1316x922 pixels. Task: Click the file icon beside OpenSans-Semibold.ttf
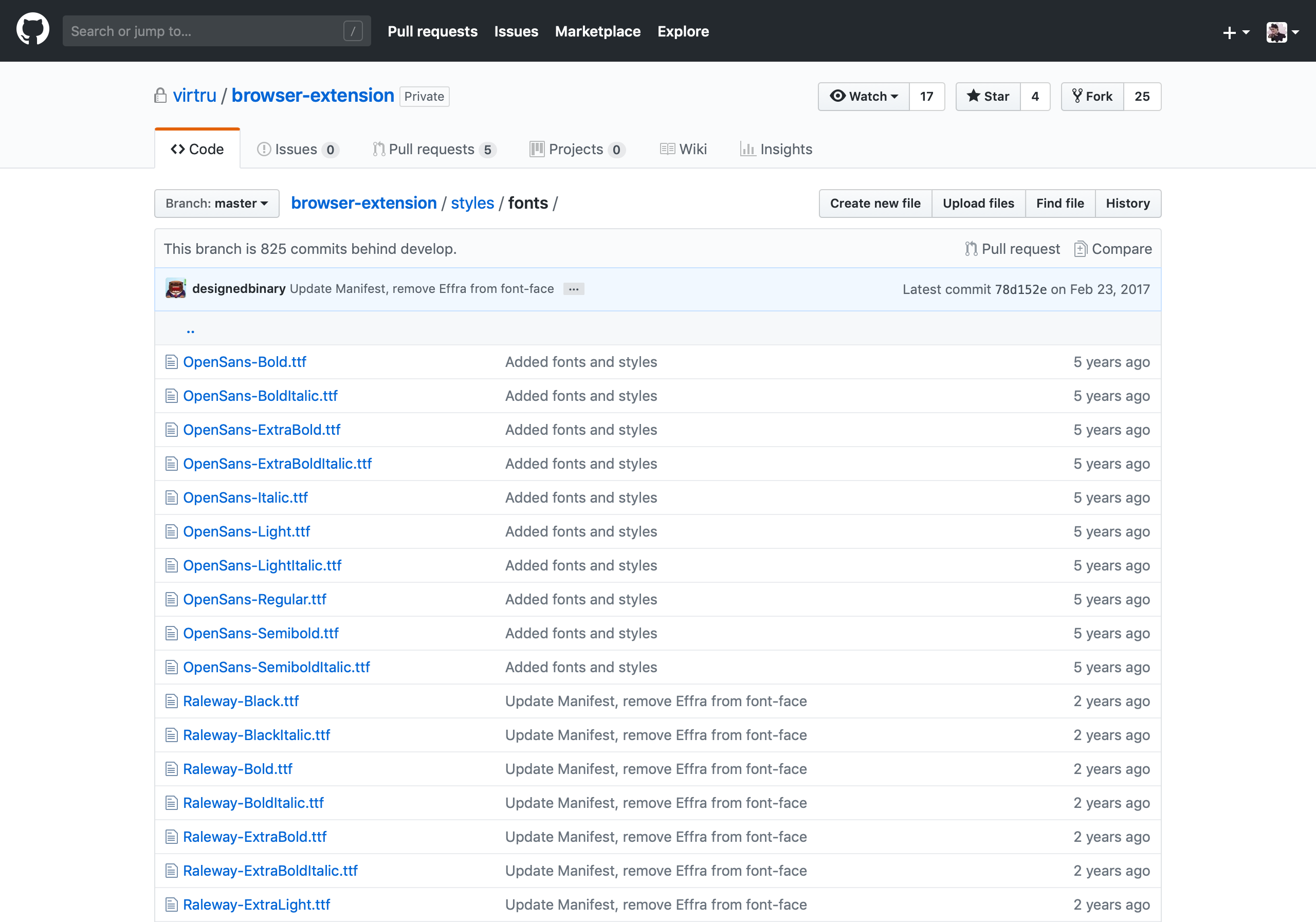pyautogui.click(x=171, y=633)
